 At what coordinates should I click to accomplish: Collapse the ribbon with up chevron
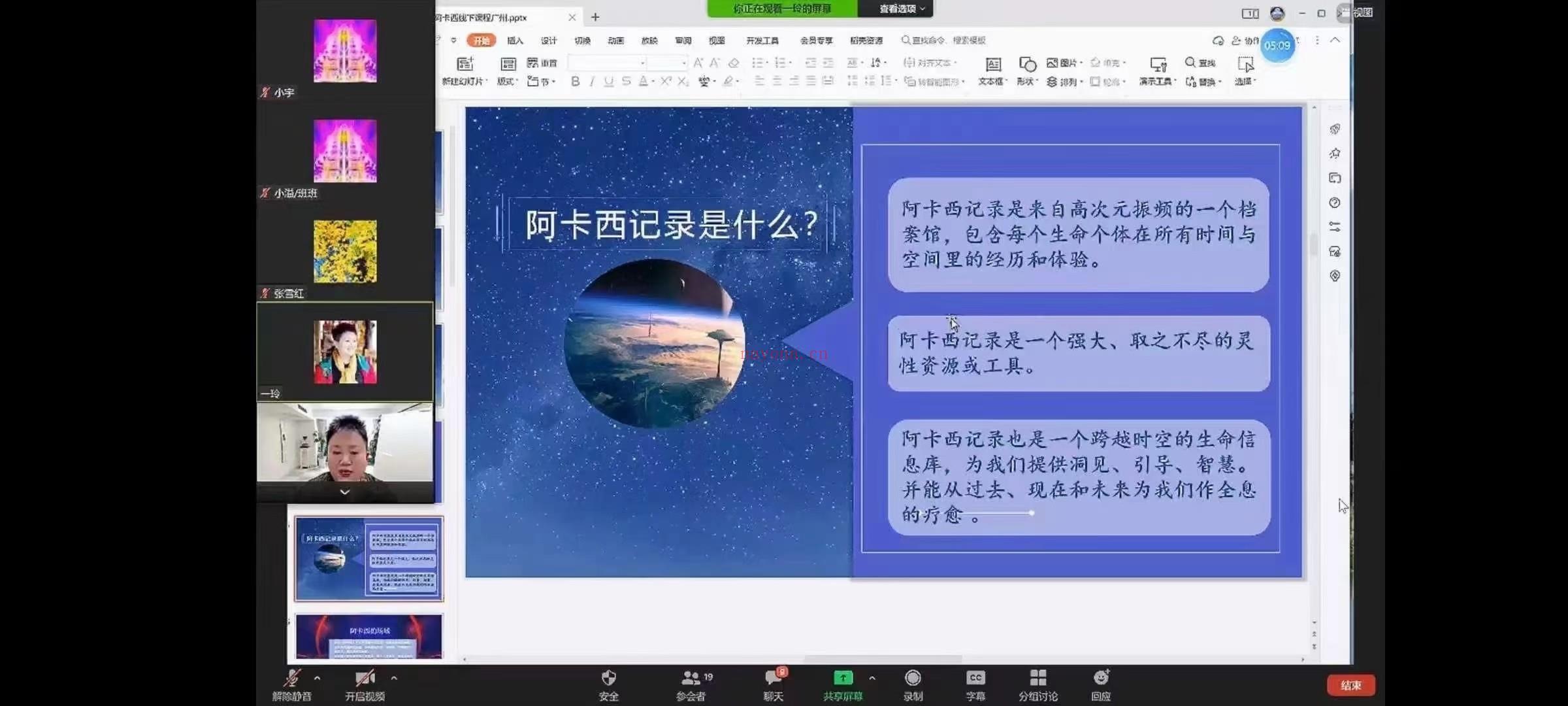(1335, 41)
